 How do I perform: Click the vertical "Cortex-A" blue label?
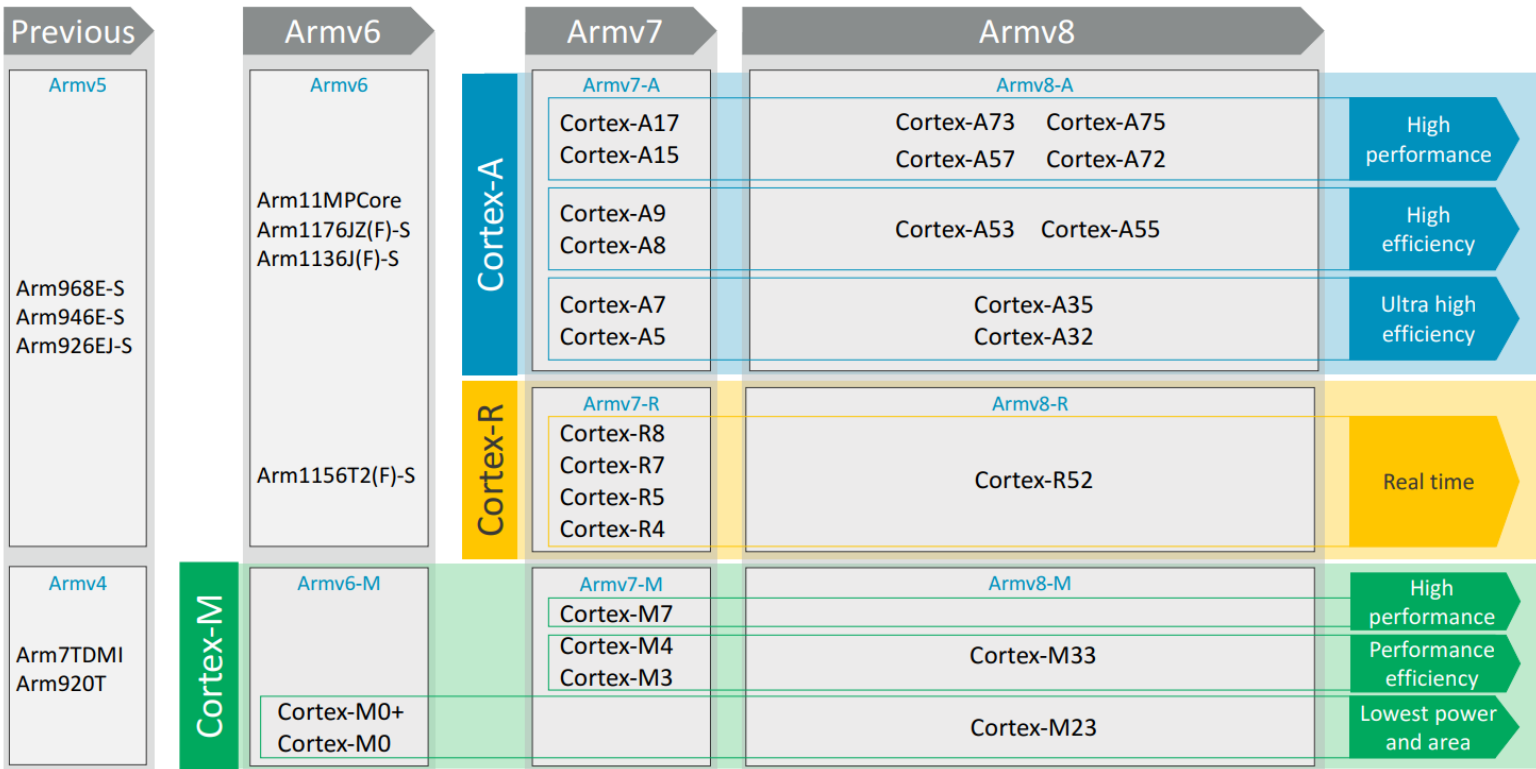point(490,224)
